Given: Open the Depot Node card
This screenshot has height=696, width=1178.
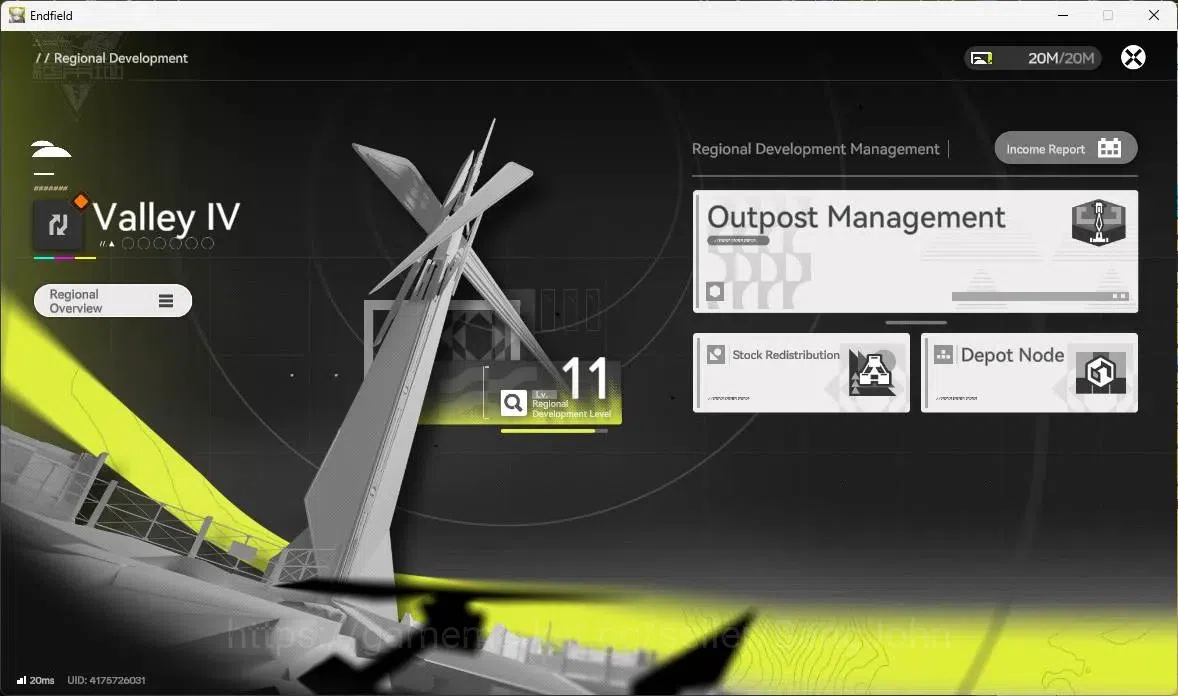Looking at the screenshot, I should click(x=1029, y=373).
